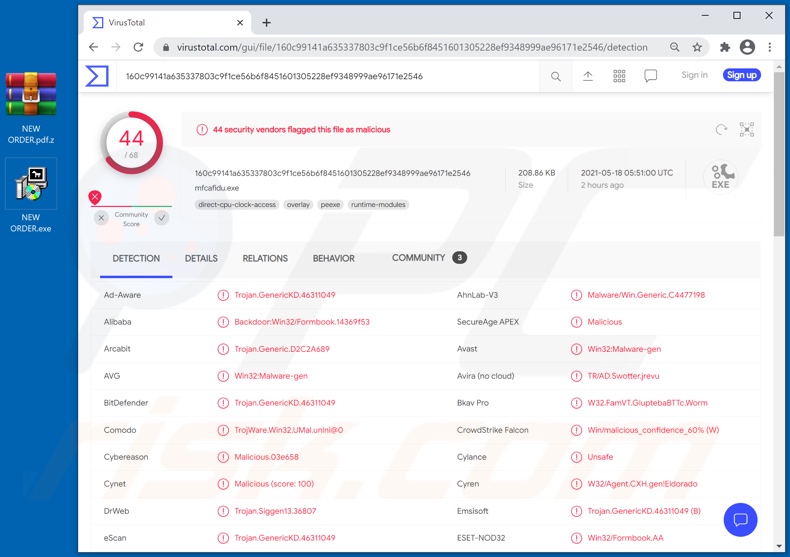Select the NEW ORDER.exe desktop icon

[31, 197]
